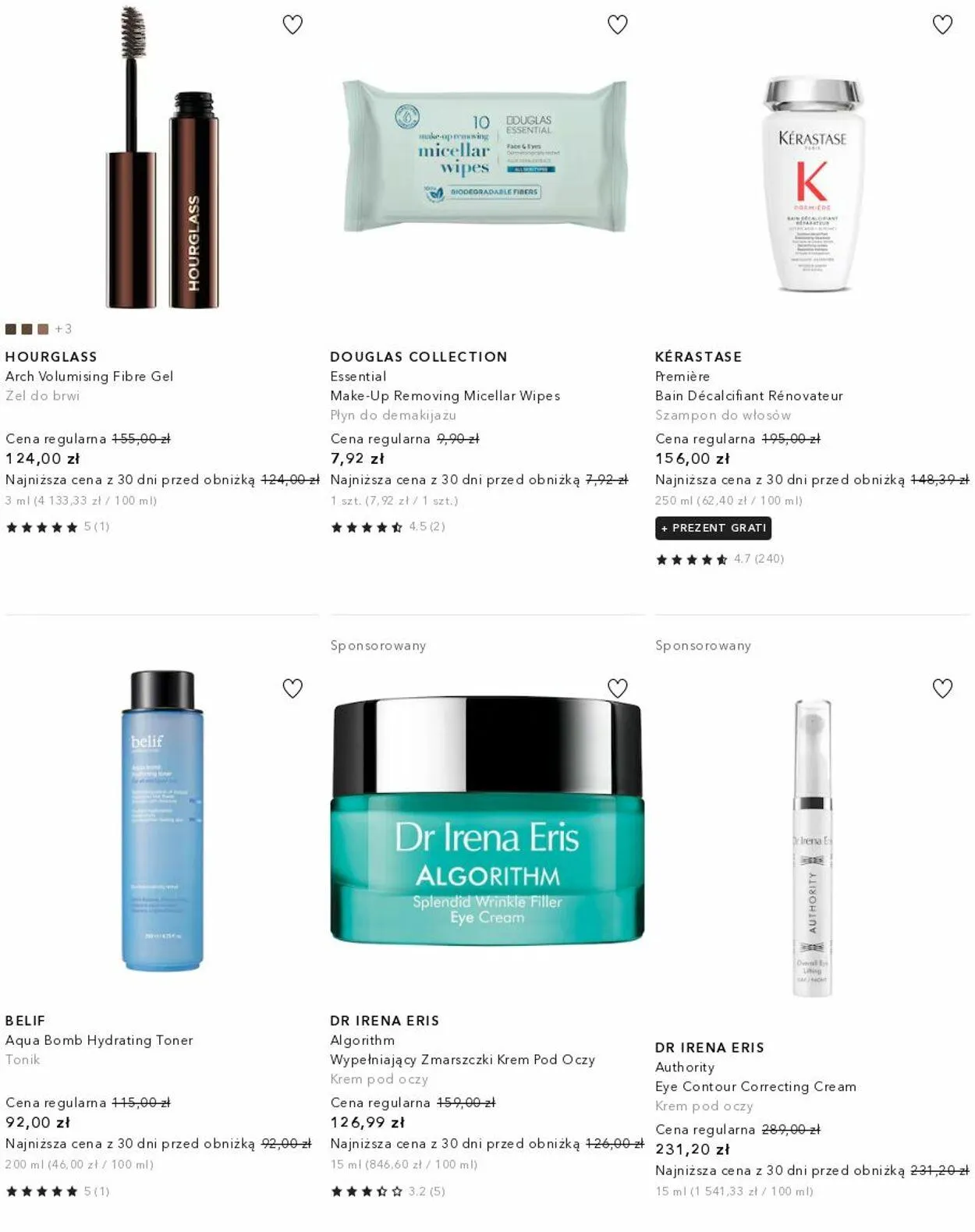Go to Bain Décalcifiant Rénovateur product
Viewport: 975px width, 1232px height.
pos(749,396)
